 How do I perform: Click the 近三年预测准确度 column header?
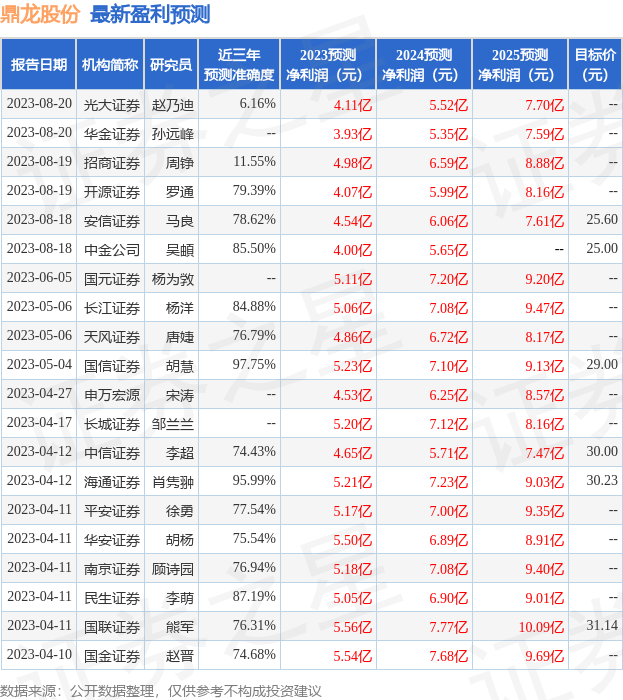(x=239, y=64)
